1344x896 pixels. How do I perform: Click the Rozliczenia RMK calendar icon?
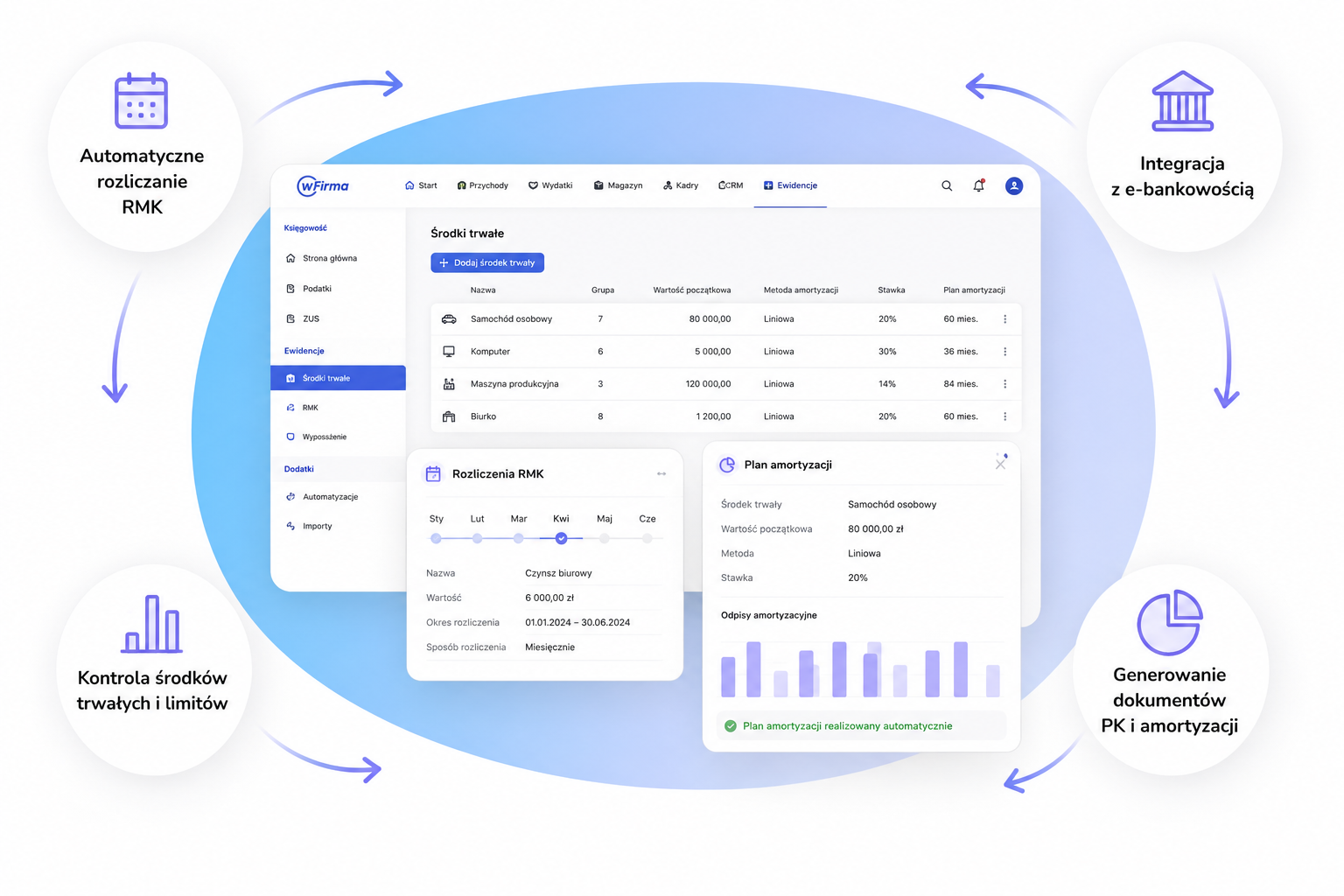tap(433, 474)
